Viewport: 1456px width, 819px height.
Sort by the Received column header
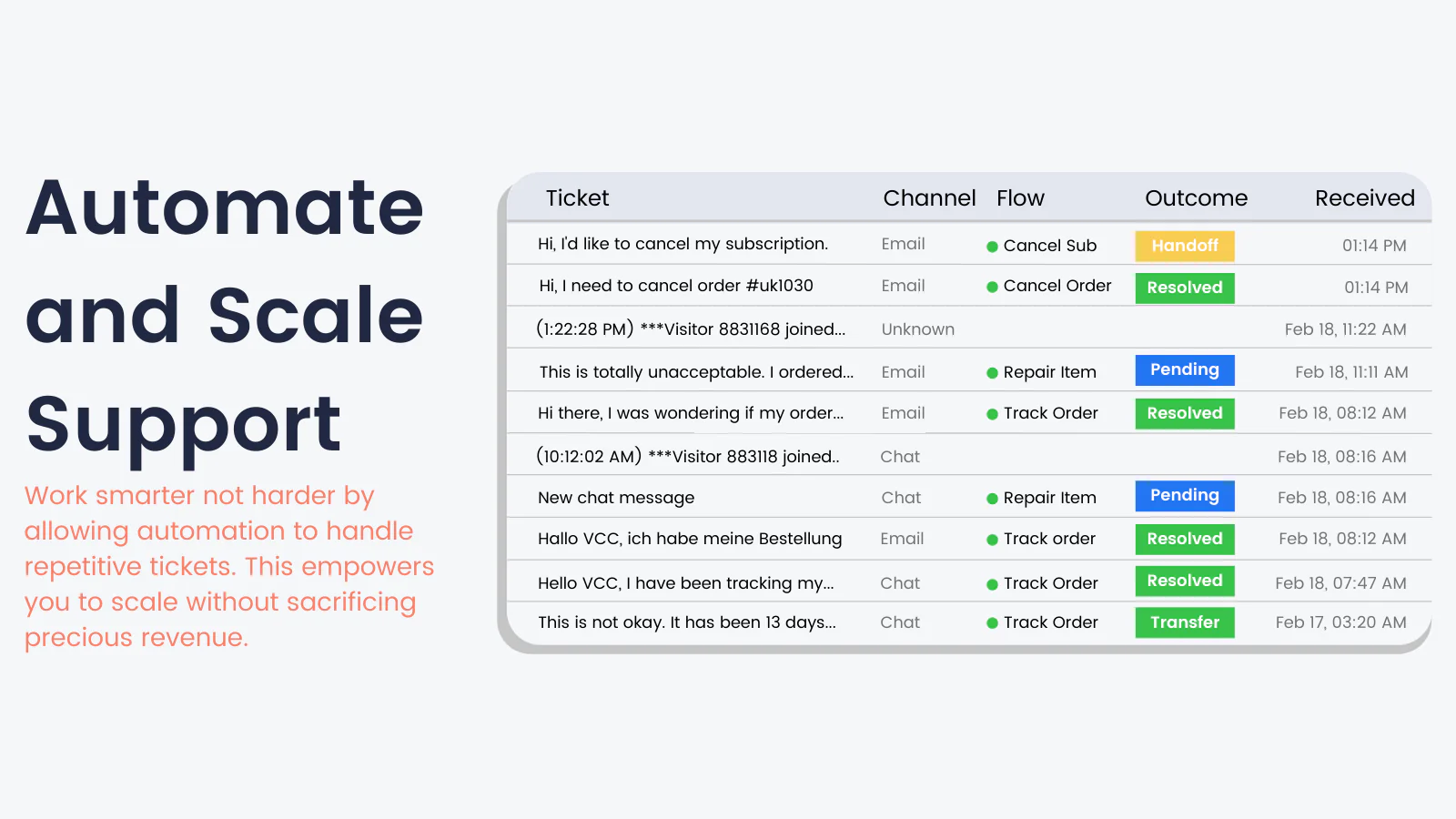[x=1364, y=198]
